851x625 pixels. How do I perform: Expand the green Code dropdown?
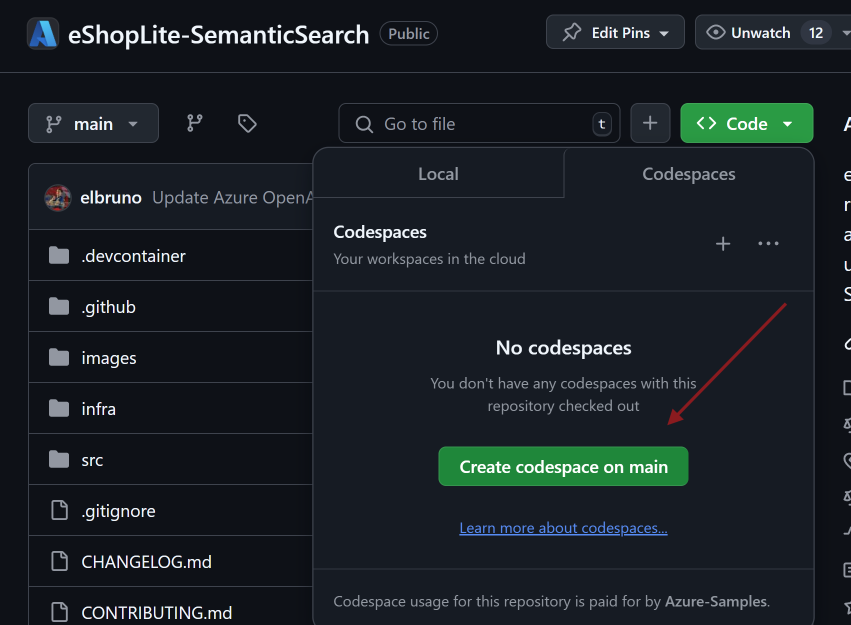746,123
